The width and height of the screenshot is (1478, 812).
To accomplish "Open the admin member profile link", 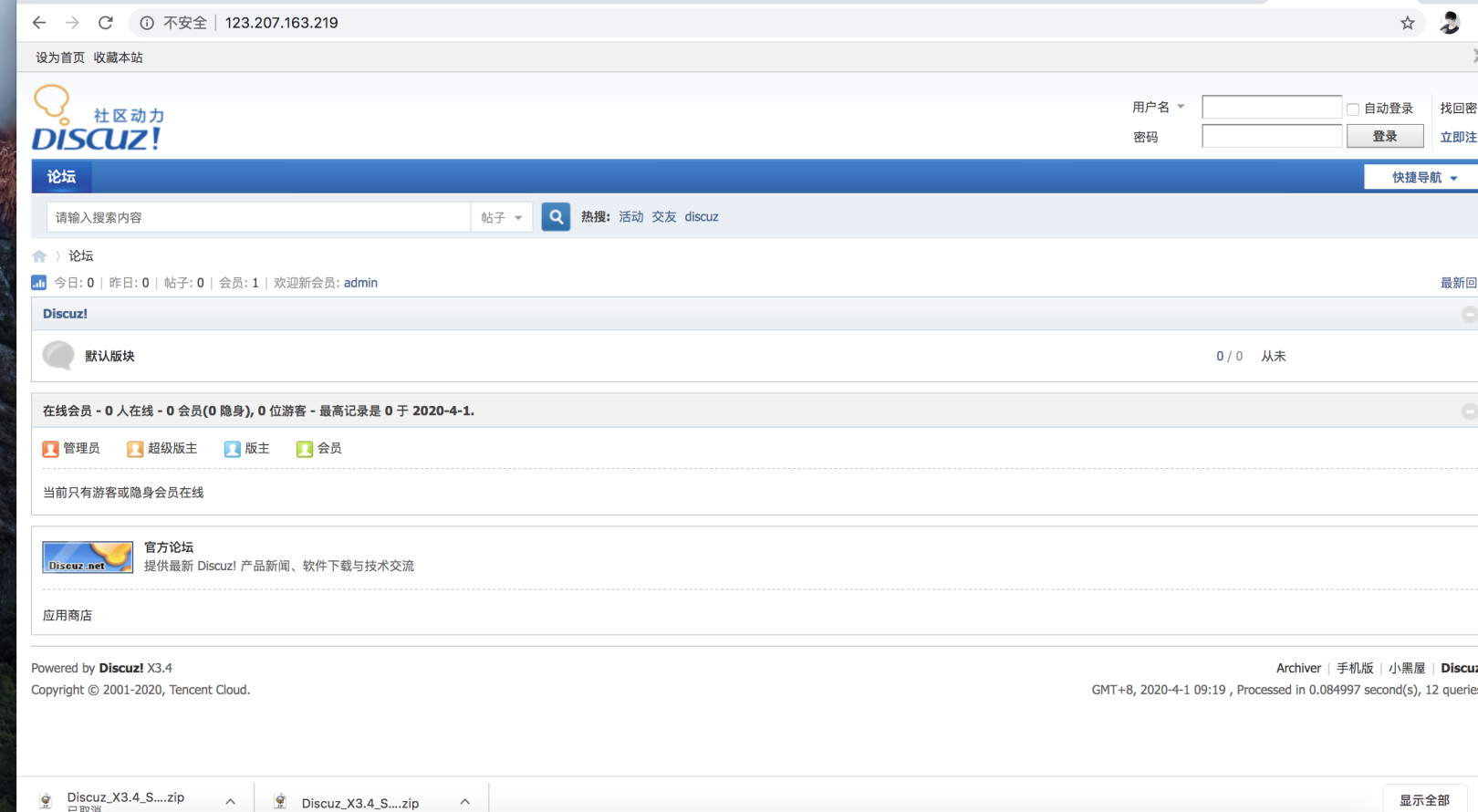I will point(360,283).
